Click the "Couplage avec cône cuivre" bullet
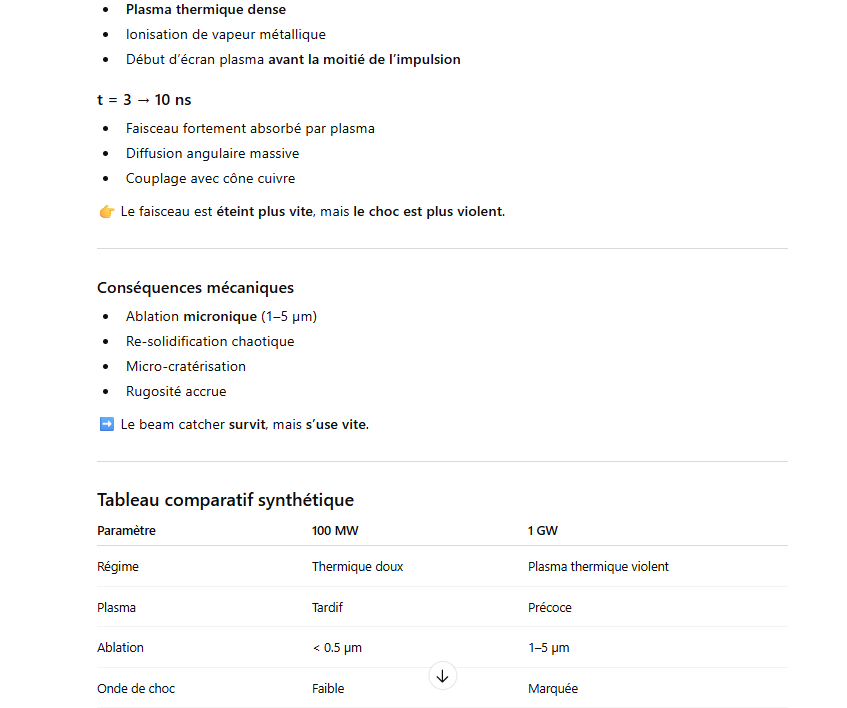The height and width of the screenshot is (708, 847). [210, 179]
